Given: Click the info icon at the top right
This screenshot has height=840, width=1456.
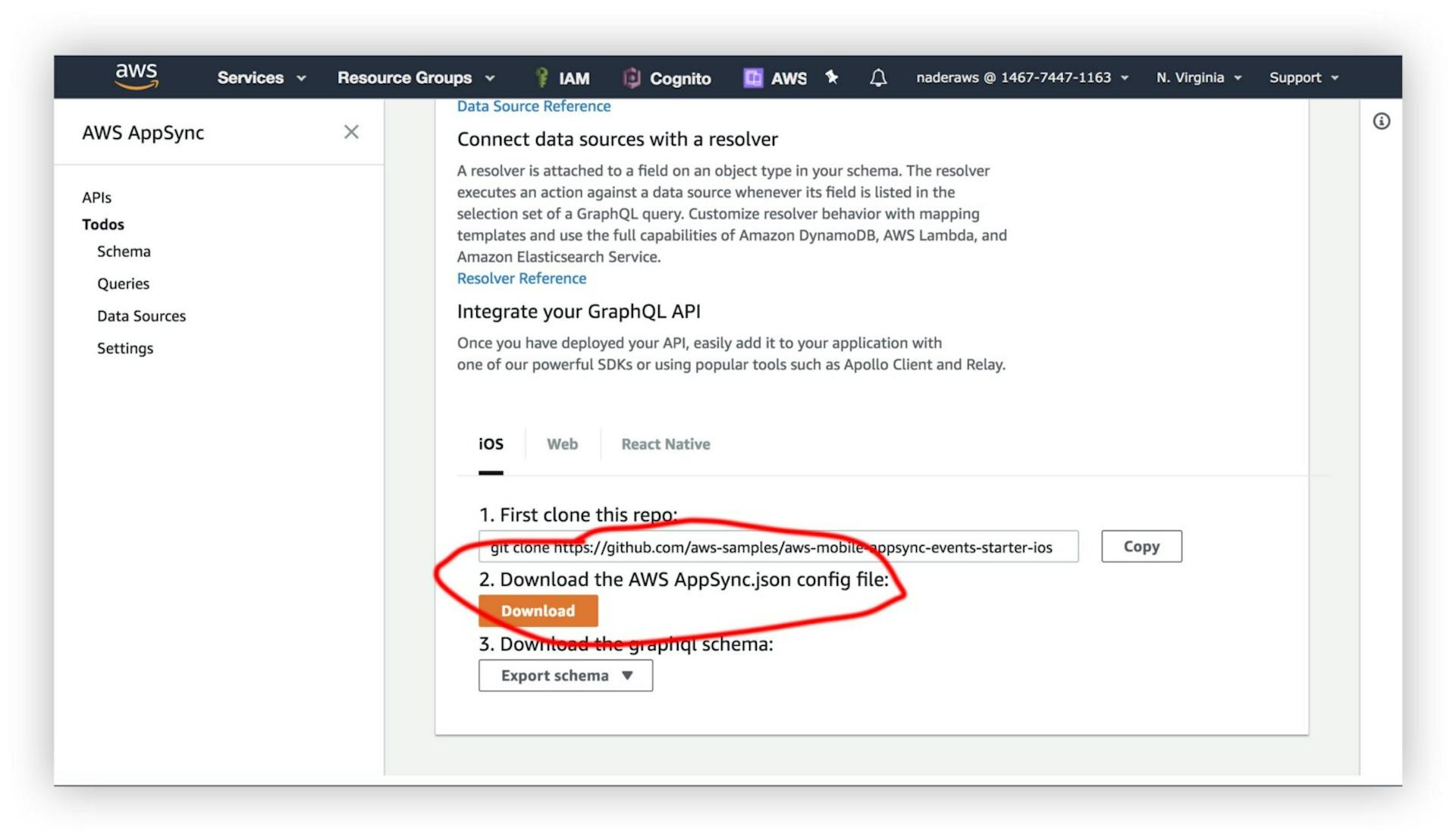Looking at the screenshot, I should pos(1382,121).
